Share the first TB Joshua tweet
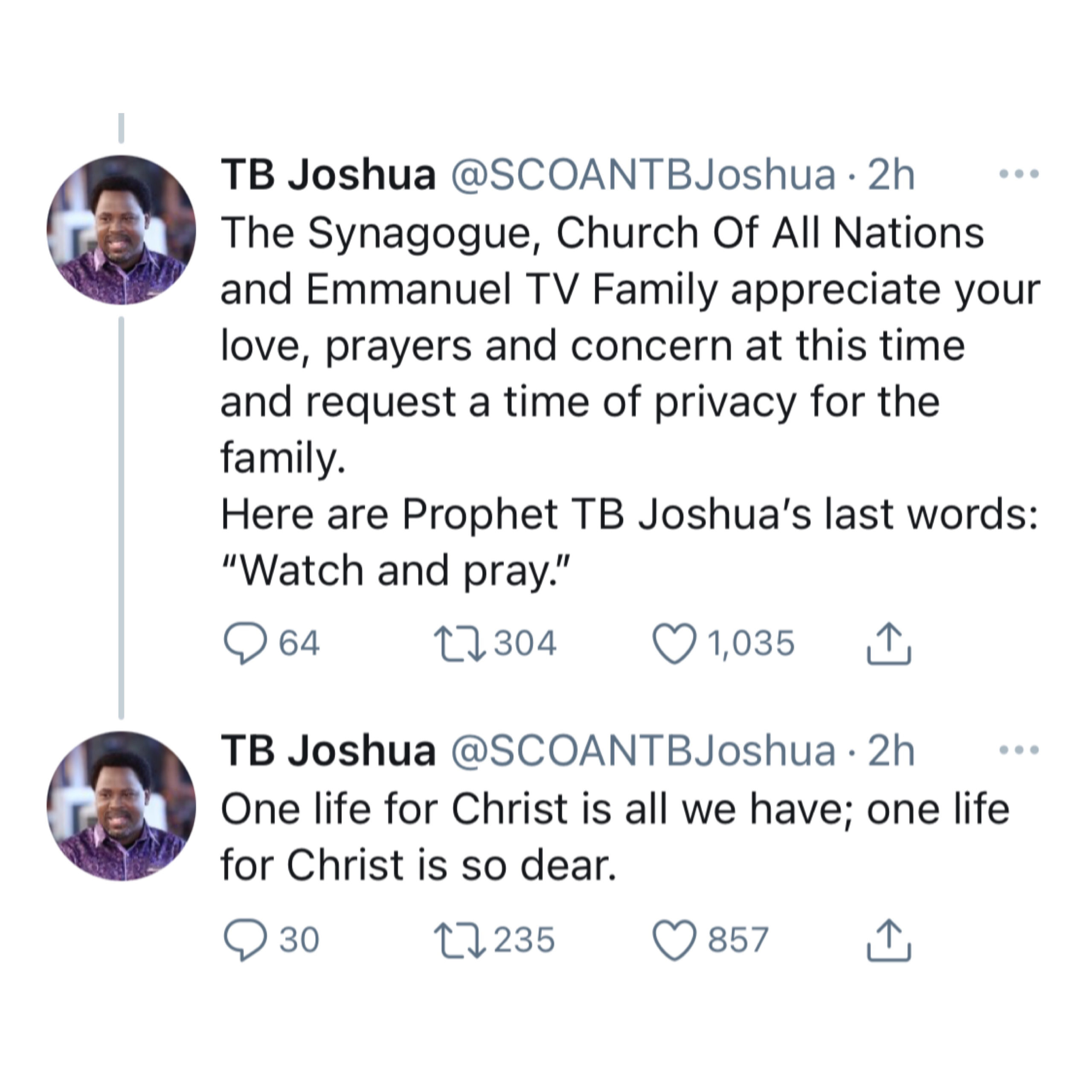The image size is (1092, 1092). click(x=889, y=643)
